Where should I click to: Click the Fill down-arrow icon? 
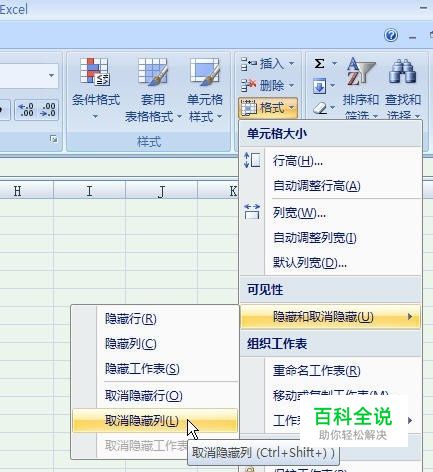[319, 86]
